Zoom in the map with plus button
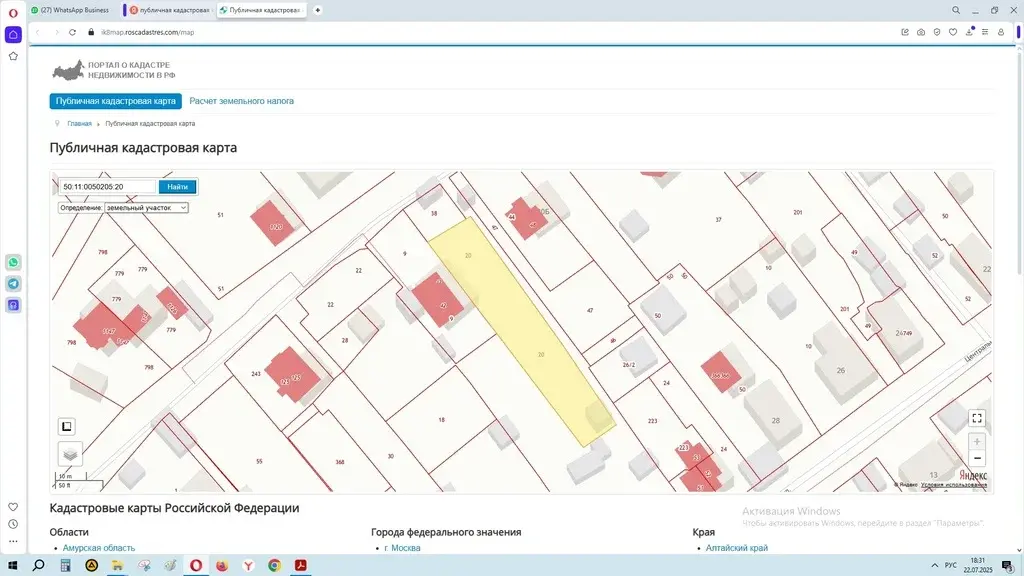The width and height of the screenshot is (1024, 576). tap(977, 441)
